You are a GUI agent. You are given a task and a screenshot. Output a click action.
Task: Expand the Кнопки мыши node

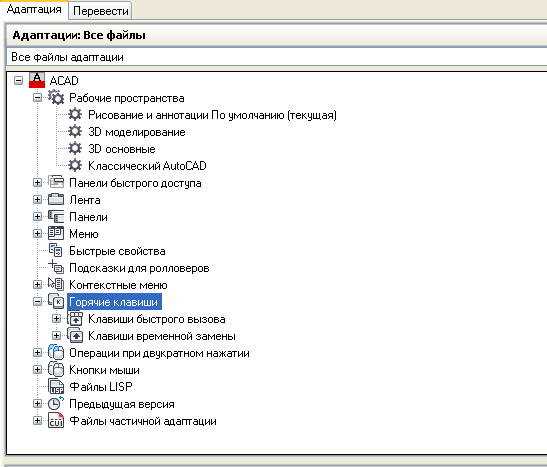(x=37, y=369)
